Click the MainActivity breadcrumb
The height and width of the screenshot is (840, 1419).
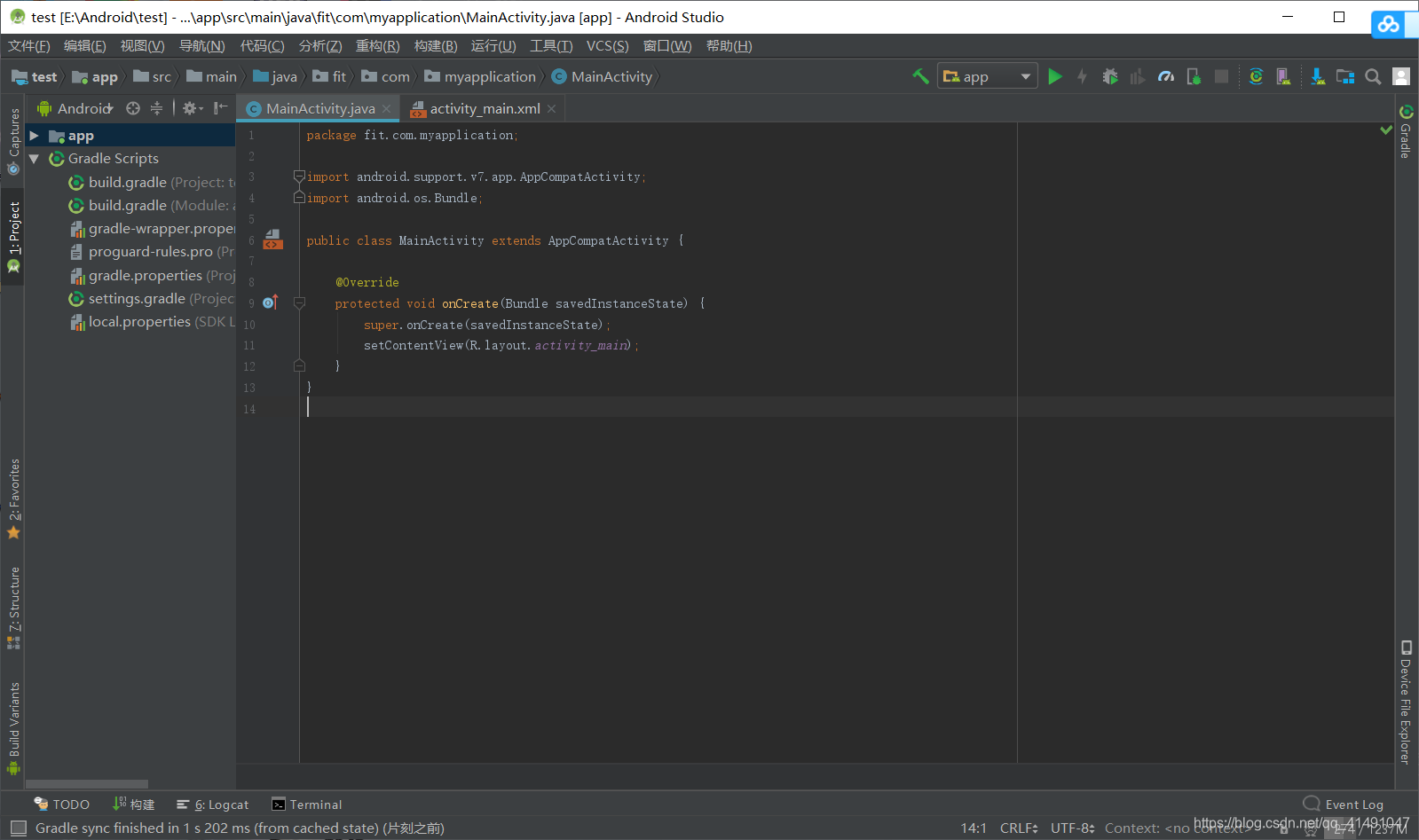pyautogui.click(x=602, y=77)
